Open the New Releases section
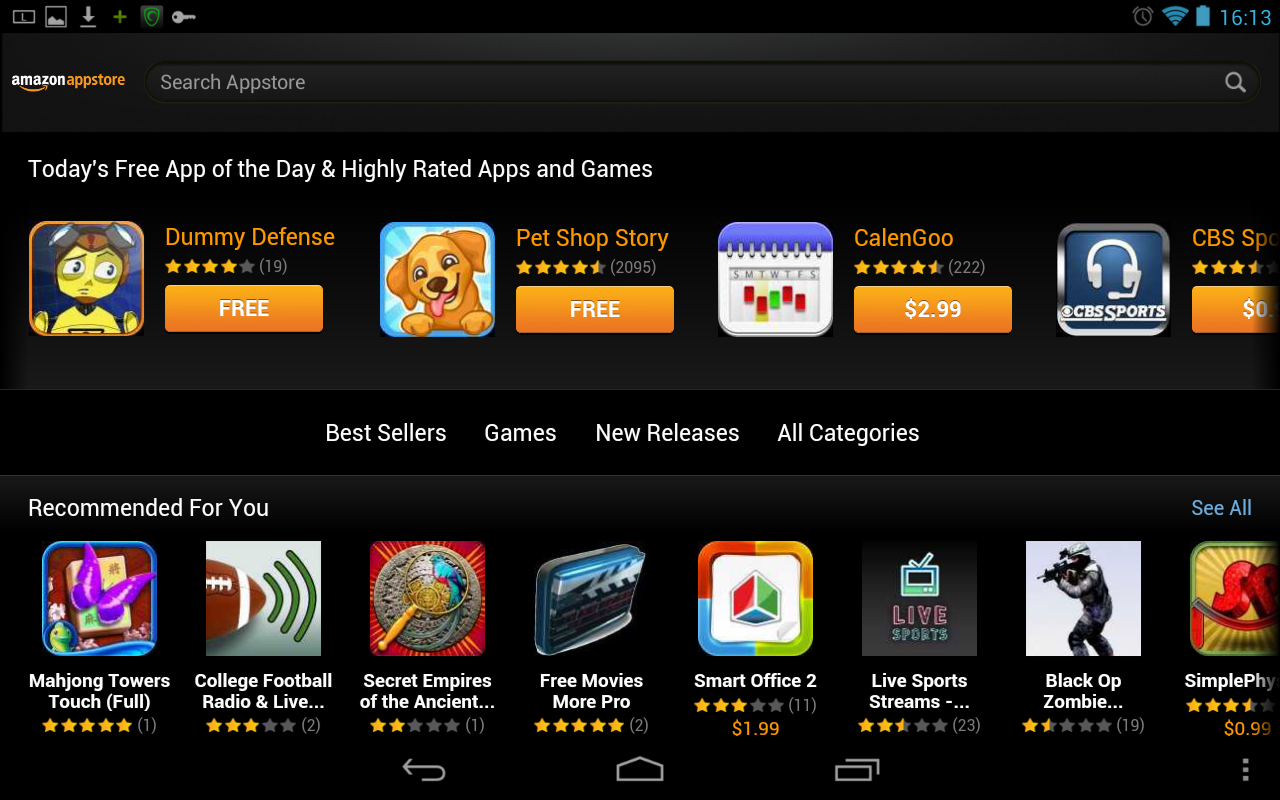This screenshot has width=1280, height=800. pos(667,433)
